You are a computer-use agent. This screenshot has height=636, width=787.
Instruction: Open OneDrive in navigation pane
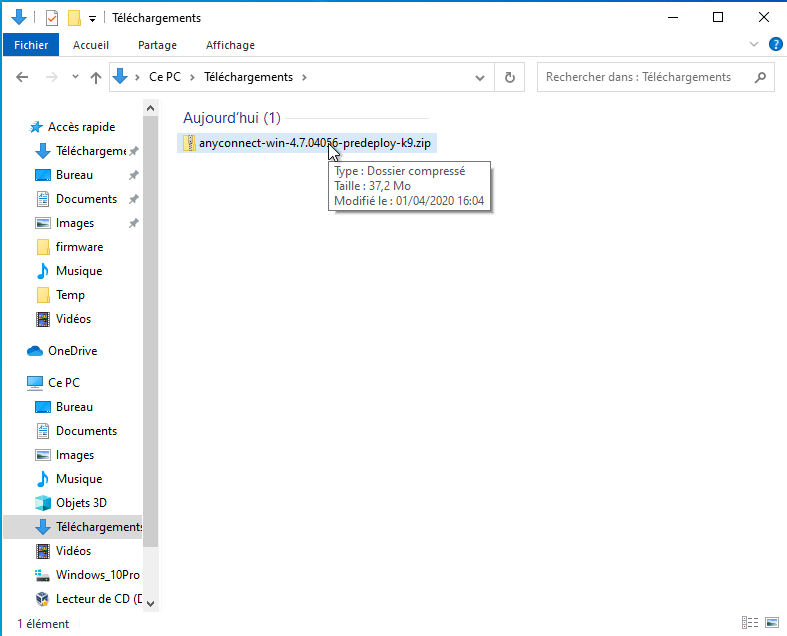pyautogui.click(x=72, y=351)
